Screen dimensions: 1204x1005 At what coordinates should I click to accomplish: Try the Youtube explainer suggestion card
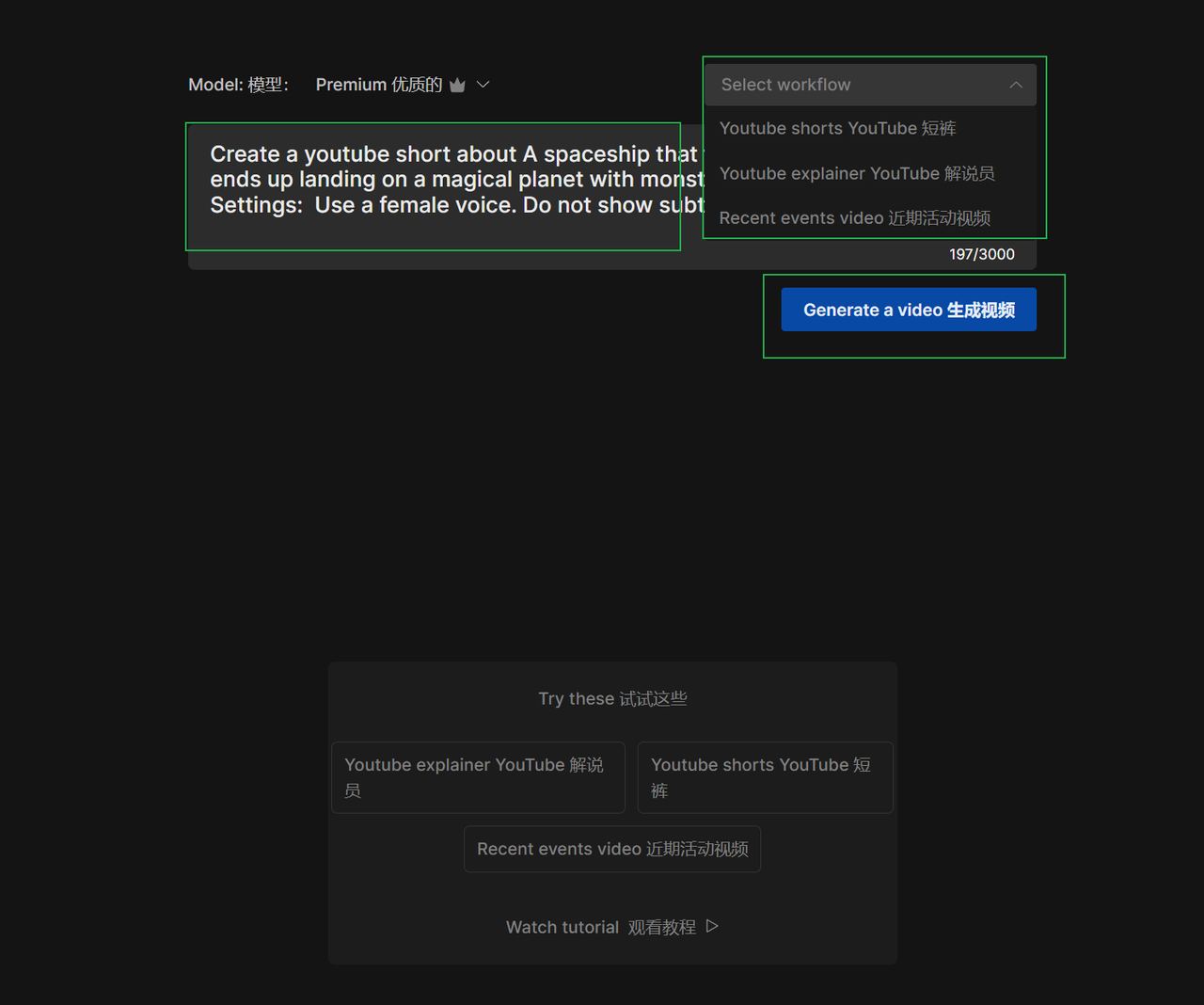tap(478, 777)
